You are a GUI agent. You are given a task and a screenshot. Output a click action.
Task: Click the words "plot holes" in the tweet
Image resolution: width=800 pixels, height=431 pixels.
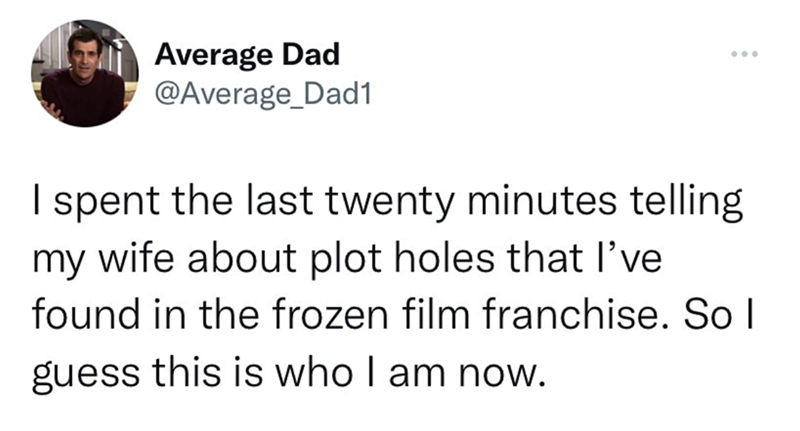click(x=414, y=263)
